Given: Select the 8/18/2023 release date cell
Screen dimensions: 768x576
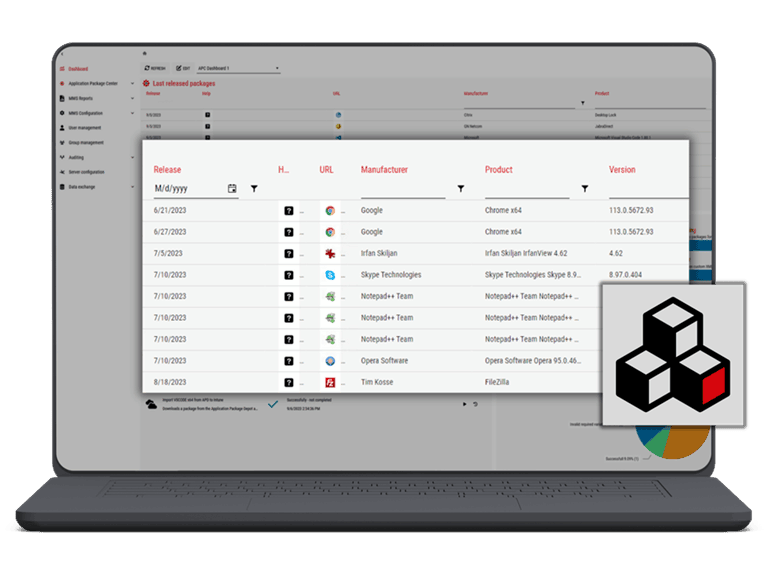Looking at the screenshot, I should [170, 382].
